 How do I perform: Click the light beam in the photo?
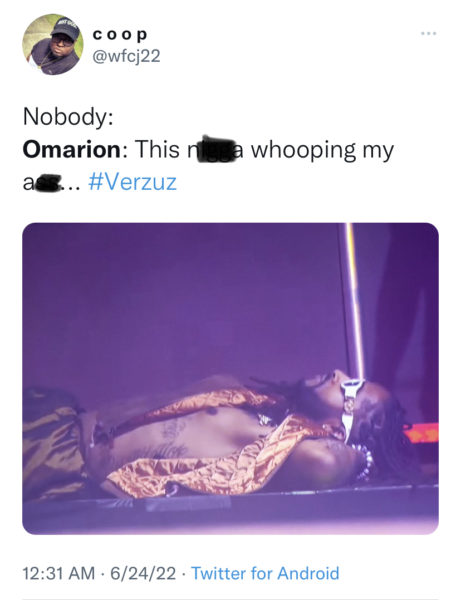click(x=355, y=300)
